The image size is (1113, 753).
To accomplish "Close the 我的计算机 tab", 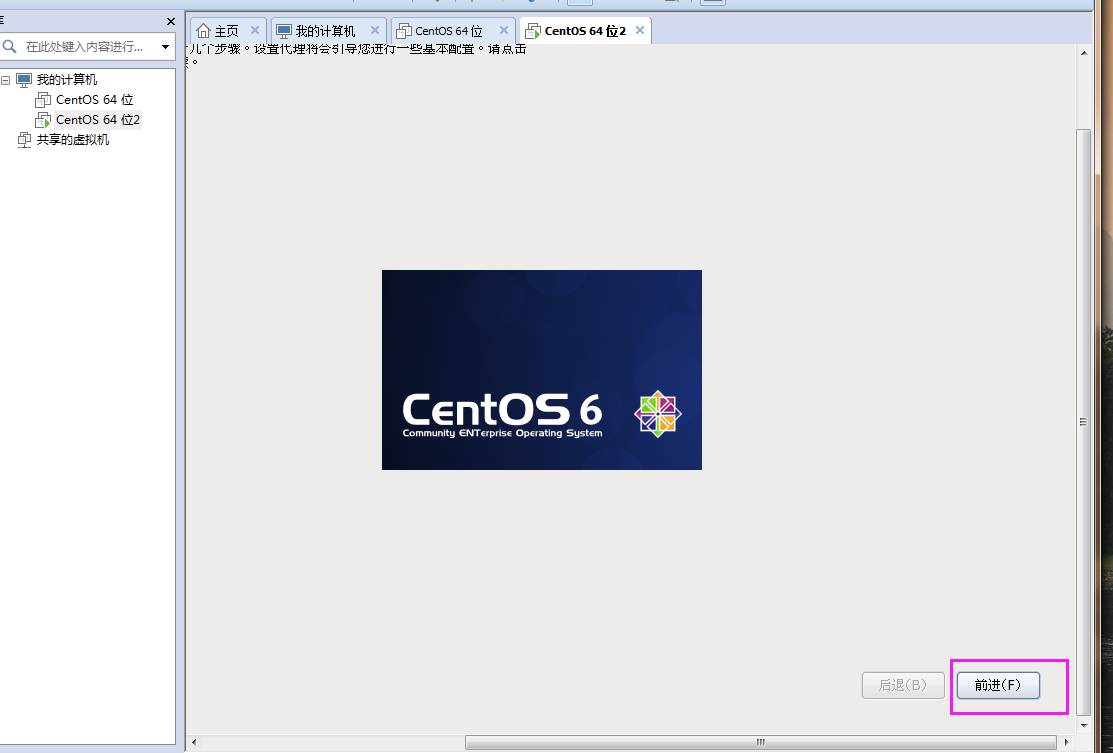I will tap(375, 30).
